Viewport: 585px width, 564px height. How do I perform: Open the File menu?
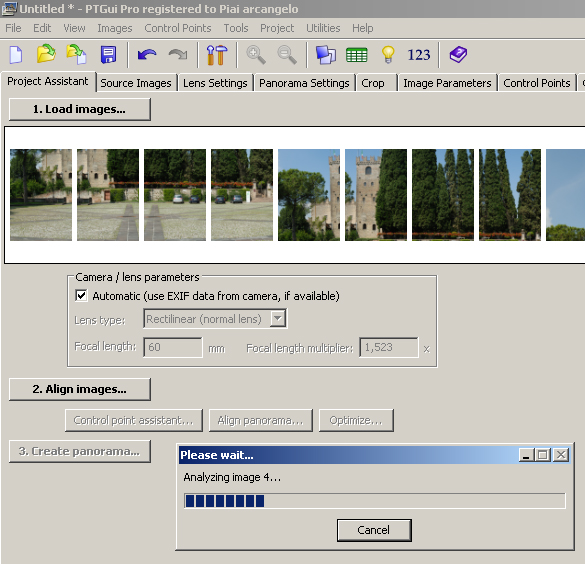pyautogui.click(x=13, y=28)
